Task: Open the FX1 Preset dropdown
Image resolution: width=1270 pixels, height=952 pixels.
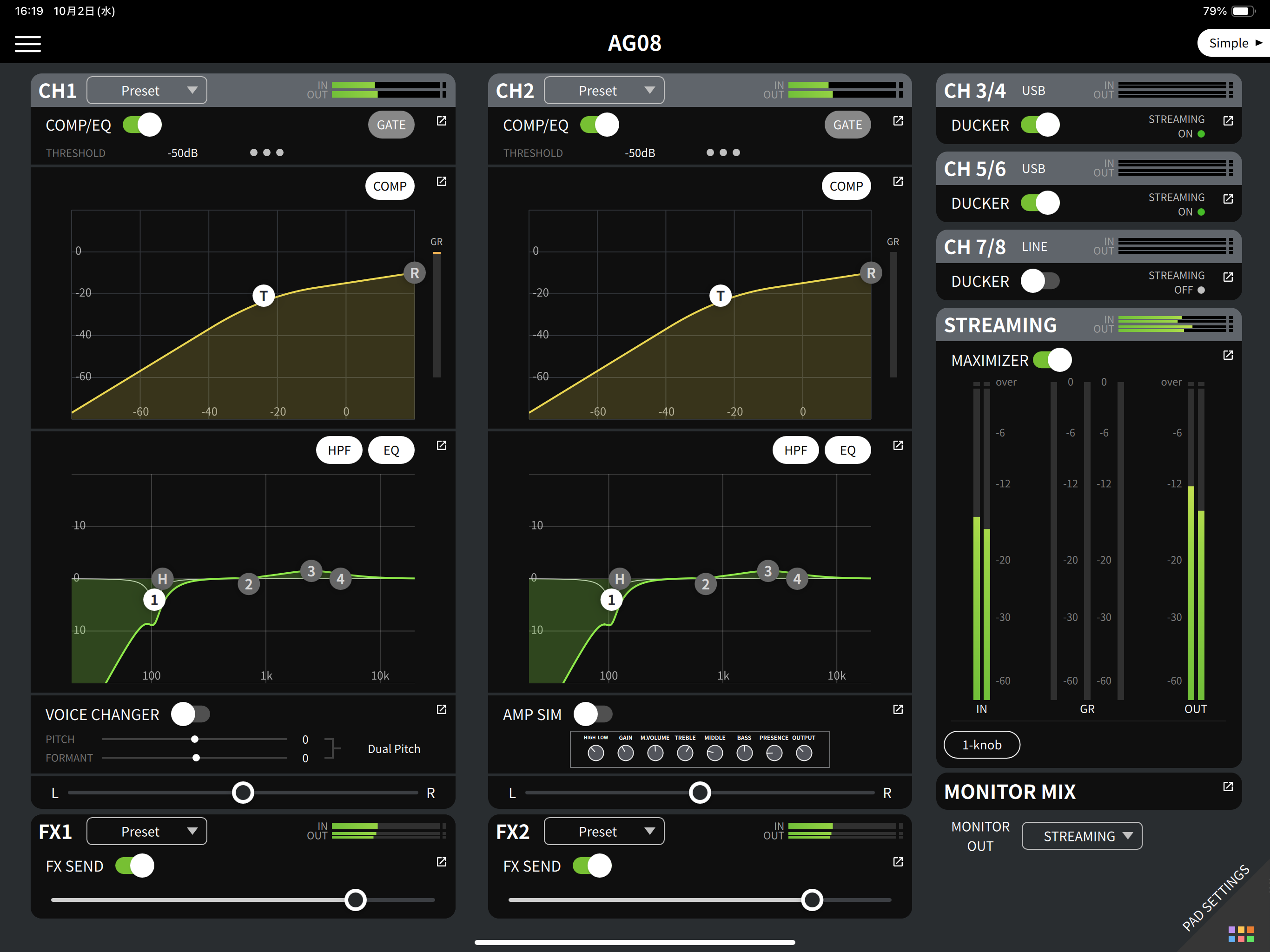Action: point(147,831)
